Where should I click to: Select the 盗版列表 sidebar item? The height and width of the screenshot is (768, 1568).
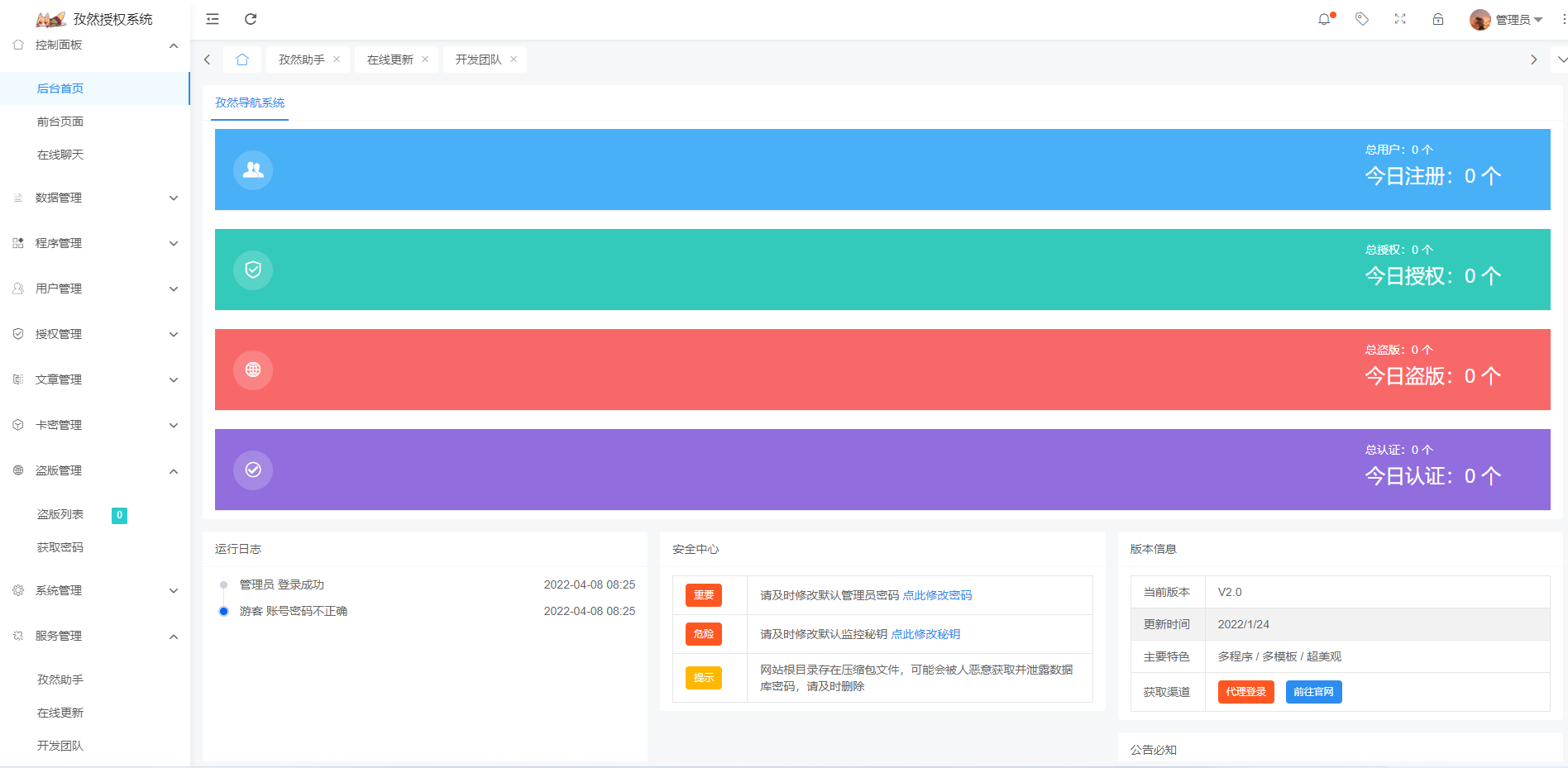60,514
